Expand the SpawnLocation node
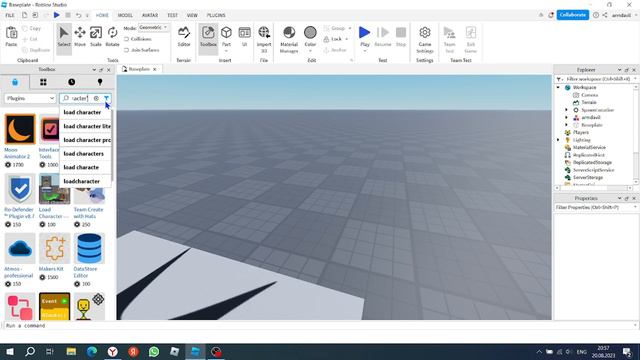This screenshot has height=360, width=640. coord(566,110)
